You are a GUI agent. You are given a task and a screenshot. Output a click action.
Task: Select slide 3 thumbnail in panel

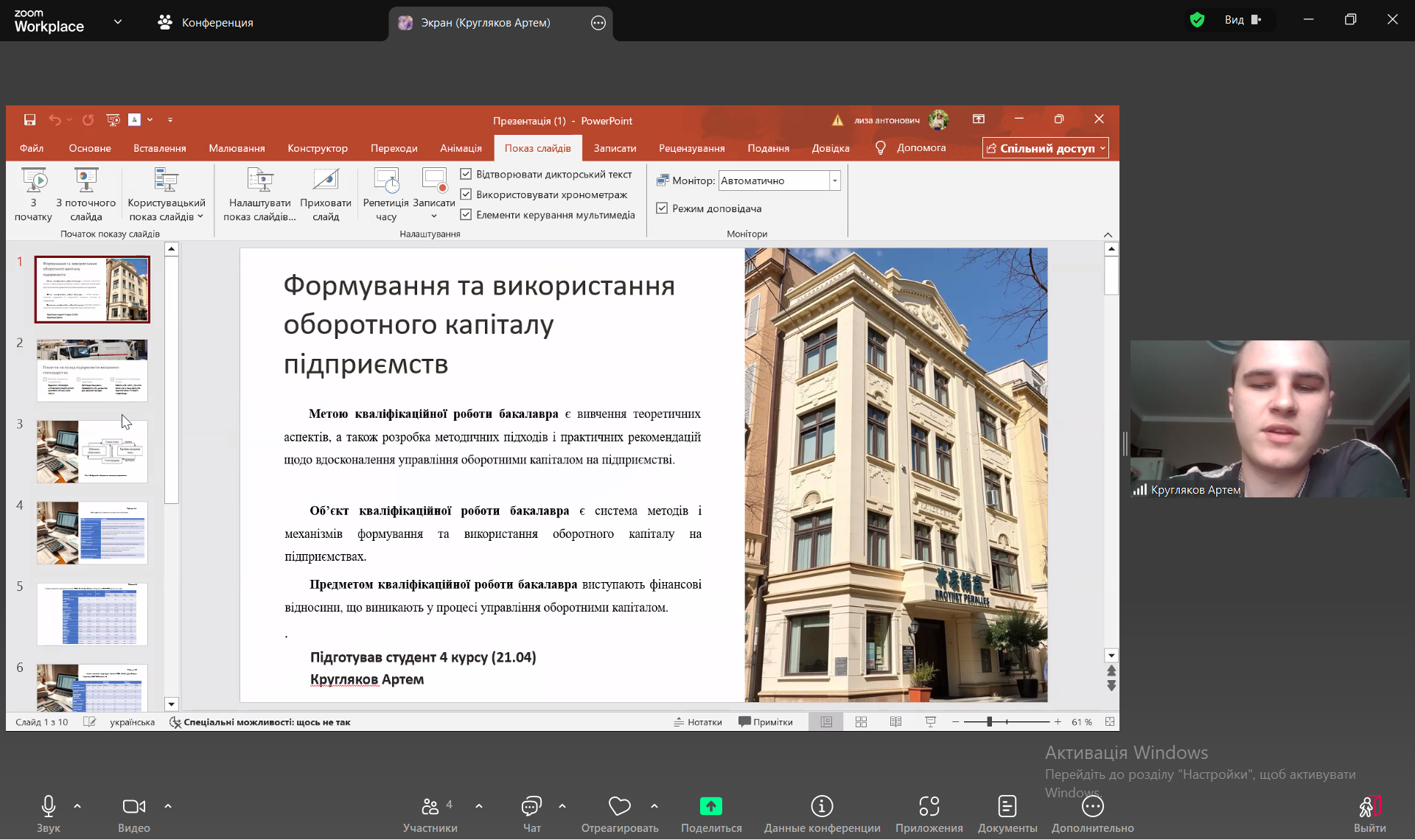(92, 452)
